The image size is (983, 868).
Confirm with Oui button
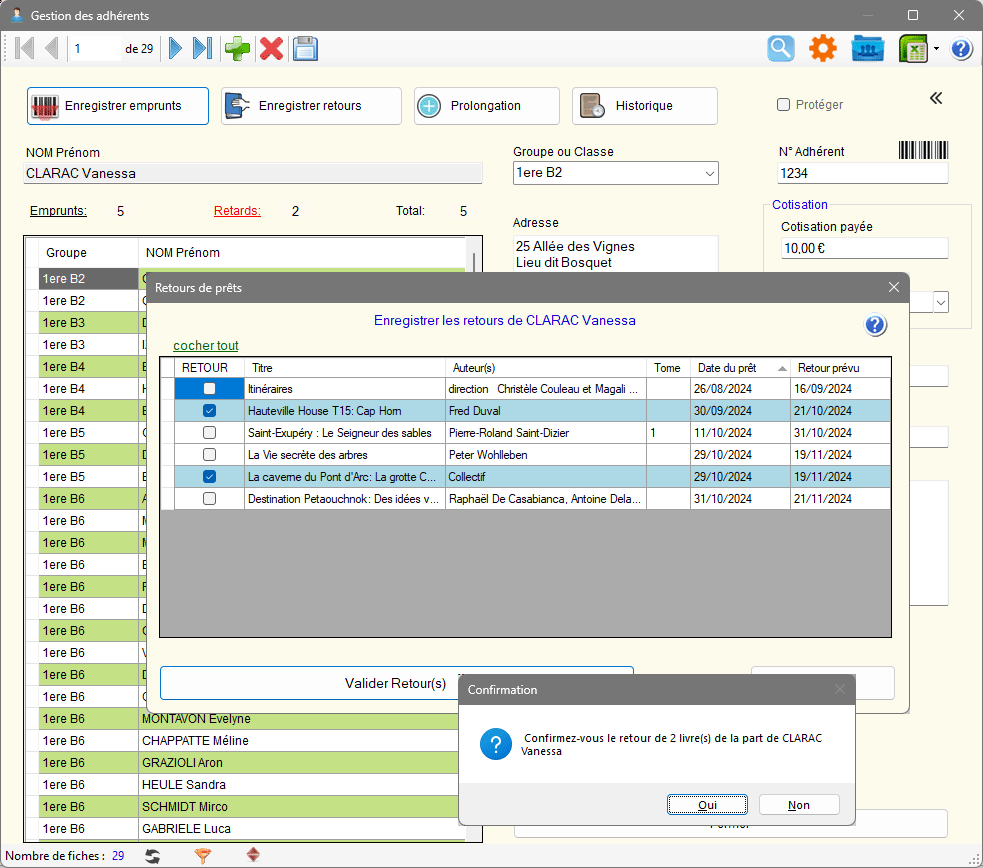(707, 805)
